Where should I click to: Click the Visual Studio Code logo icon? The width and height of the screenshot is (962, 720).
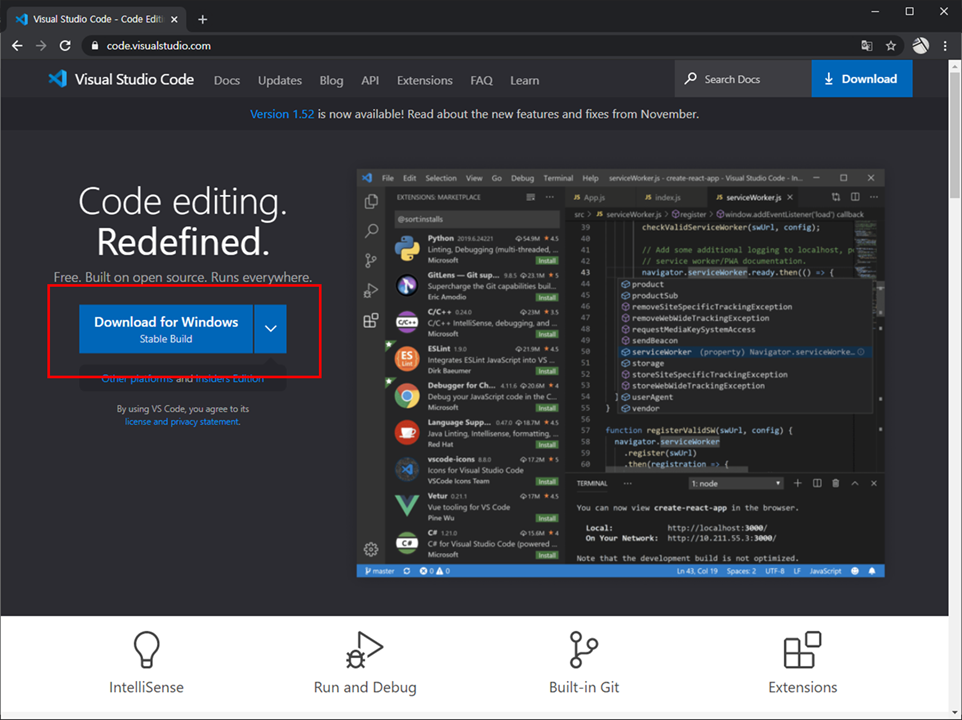pyautogui.click(x=58, y=79)
